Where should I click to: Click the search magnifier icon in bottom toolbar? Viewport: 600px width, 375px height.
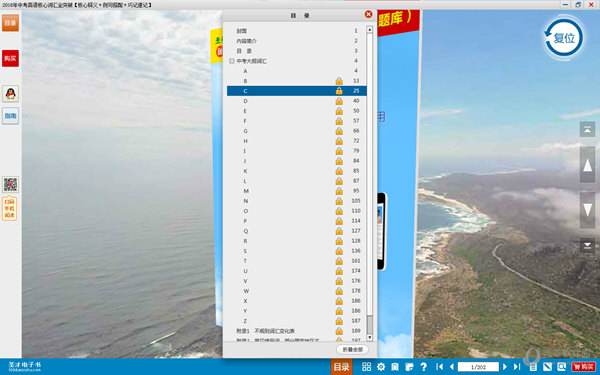561,367
